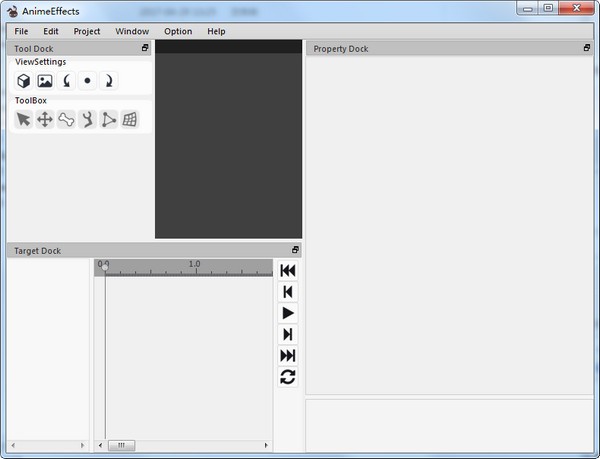Select the grid deform tool
600x459 pixels.
[x=130, y=120]
